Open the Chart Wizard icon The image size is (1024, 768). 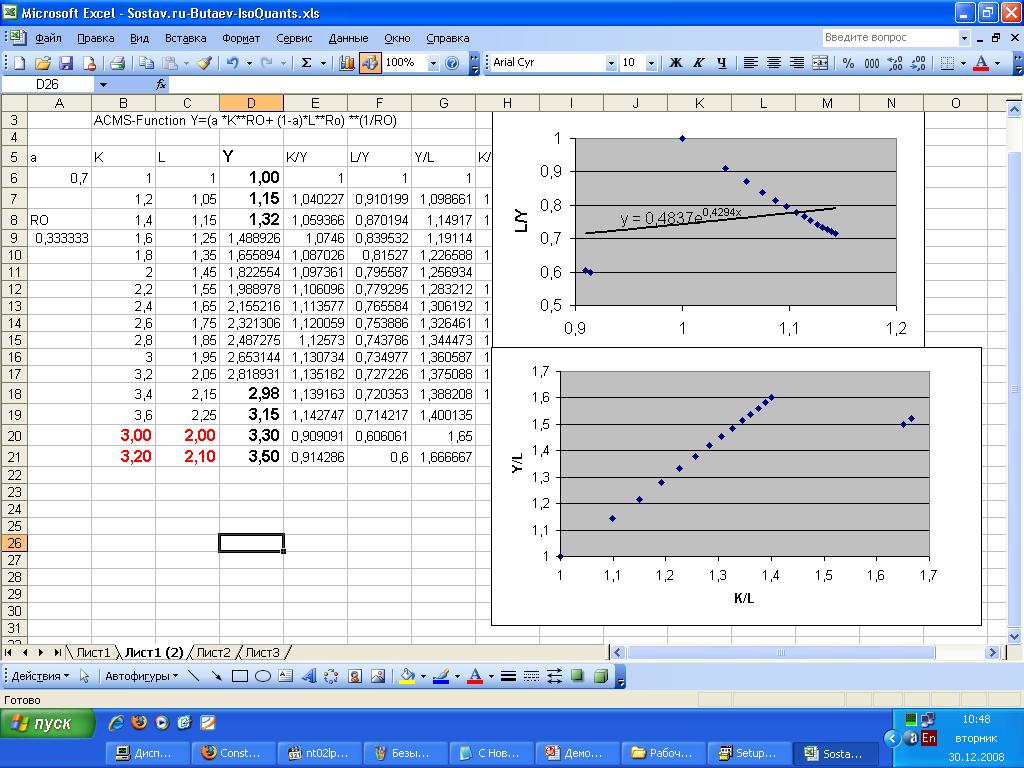click(347, 62)
